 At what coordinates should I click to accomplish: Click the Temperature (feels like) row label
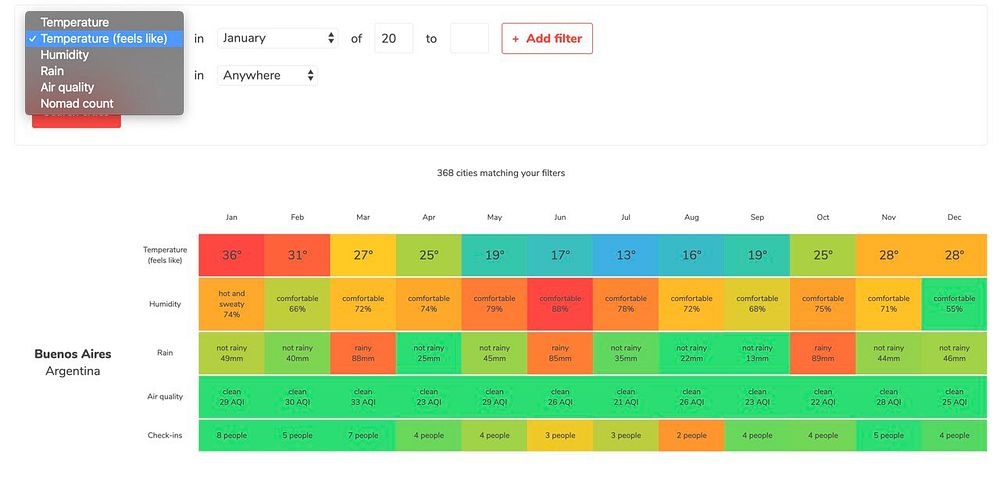tap(165, 255)
